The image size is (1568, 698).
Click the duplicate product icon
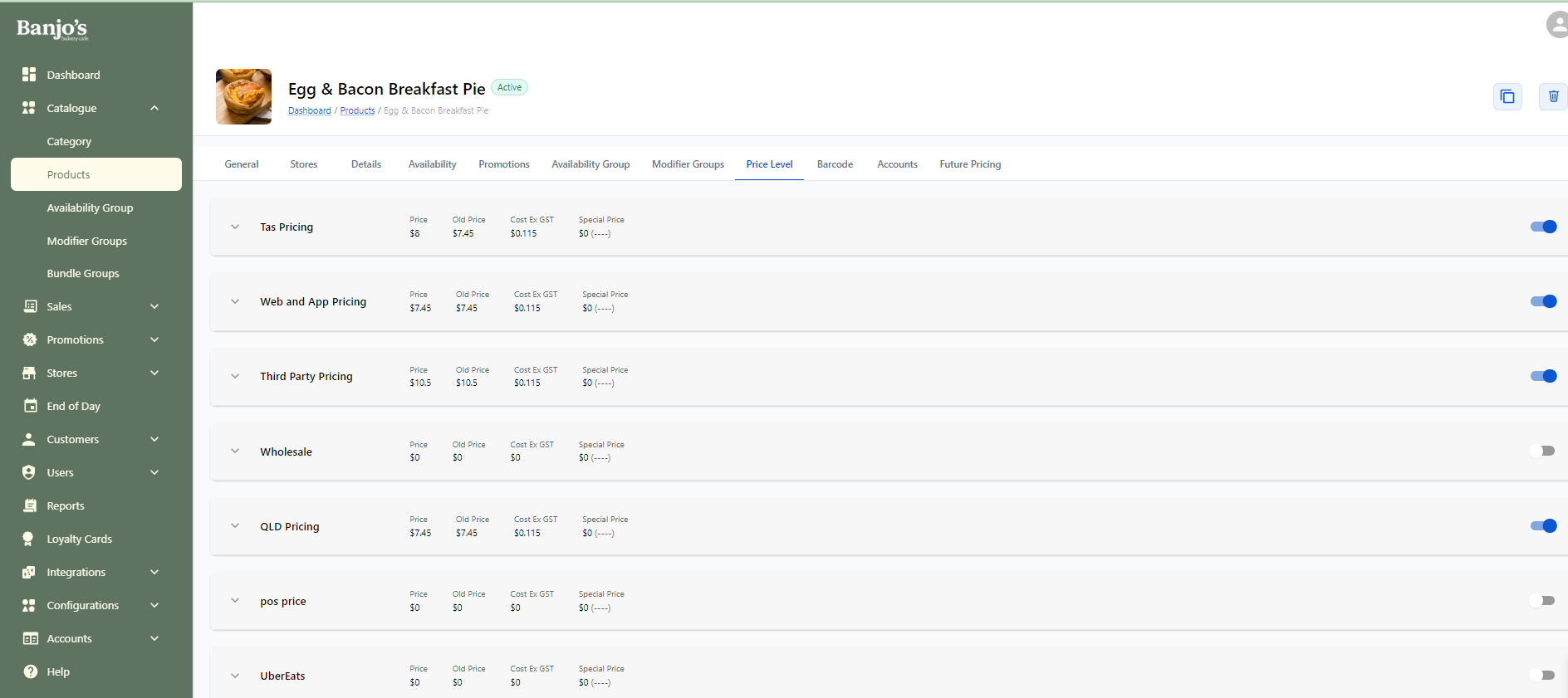click(1507, 97)
